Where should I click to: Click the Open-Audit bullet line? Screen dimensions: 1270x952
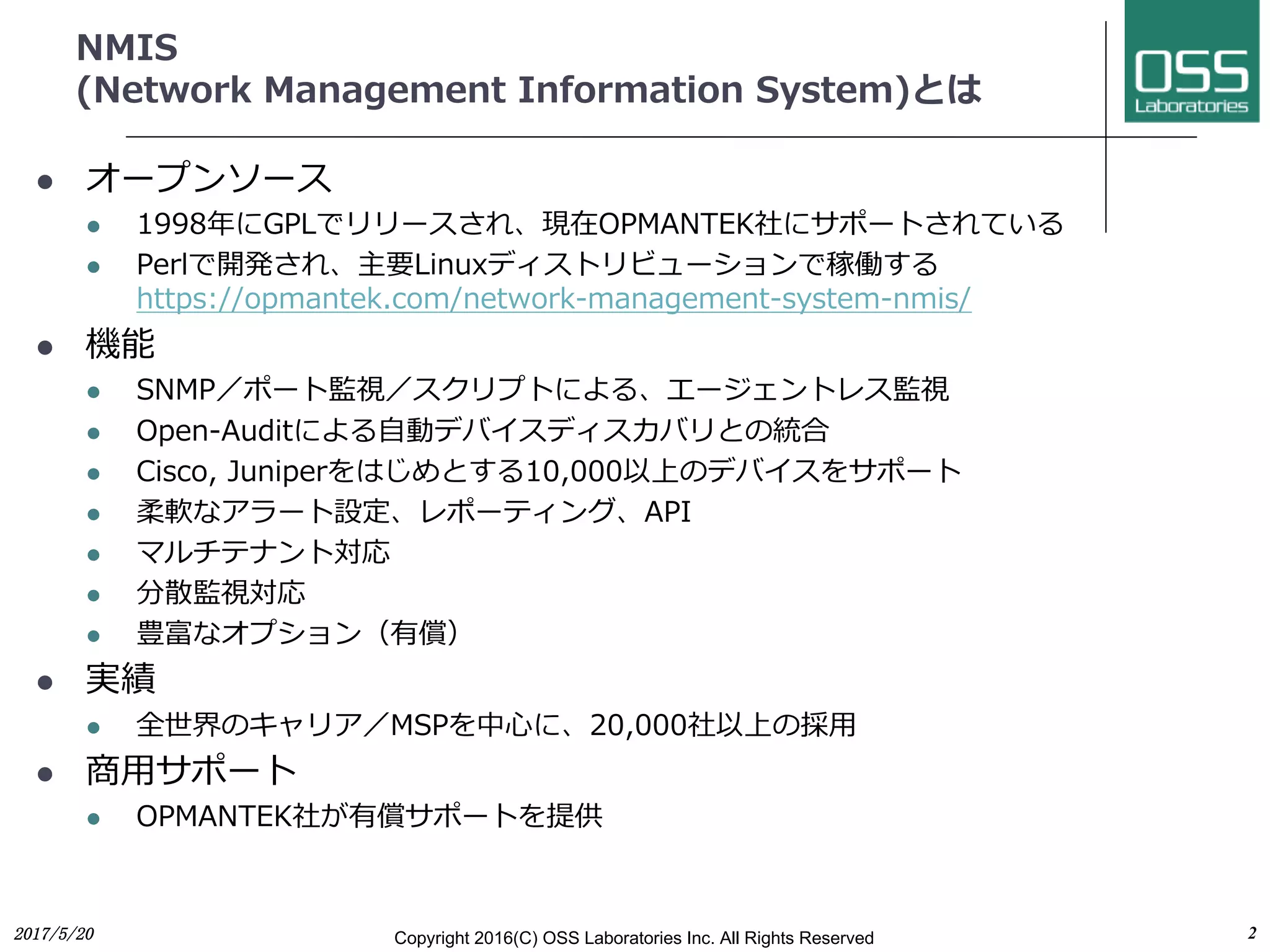point(482,431)
